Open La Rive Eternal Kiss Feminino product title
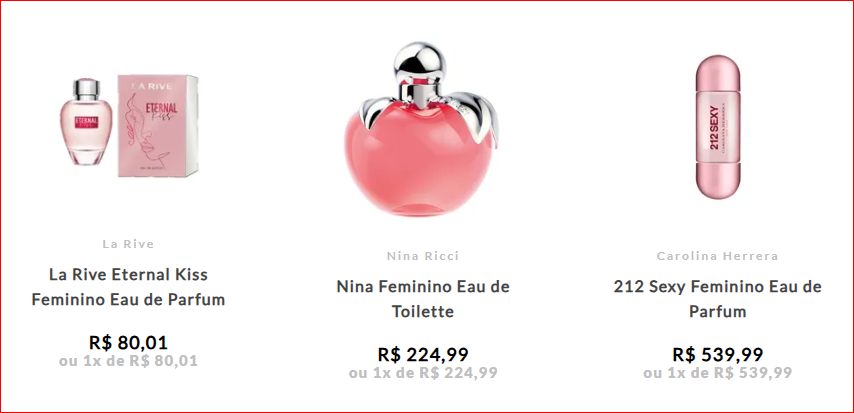This screenshot has width=854, height=413. tap(129, 287)
